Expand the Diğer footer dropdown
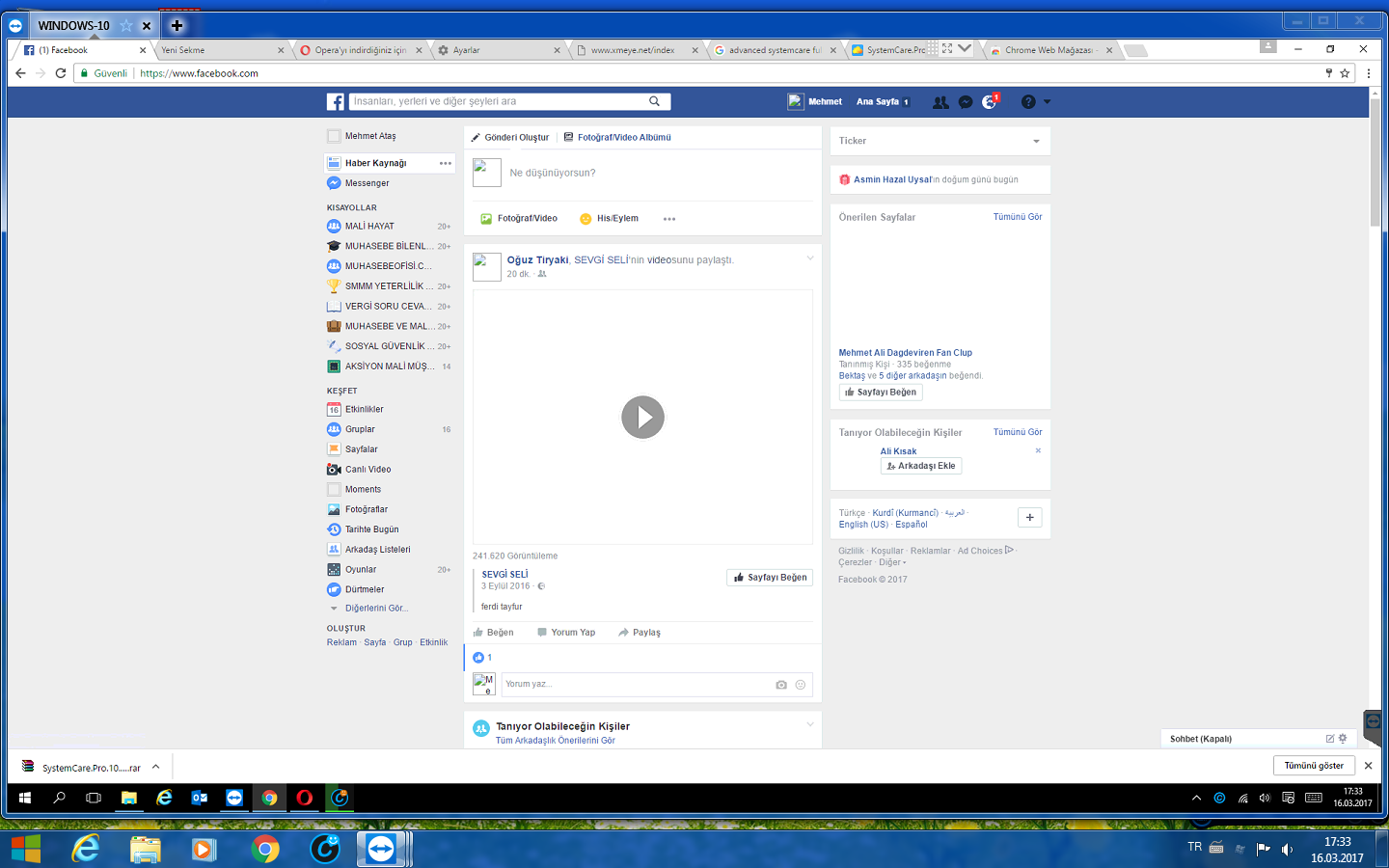Image resolution: width=1389 pixels, height=868 pixels. pos(892,562)
